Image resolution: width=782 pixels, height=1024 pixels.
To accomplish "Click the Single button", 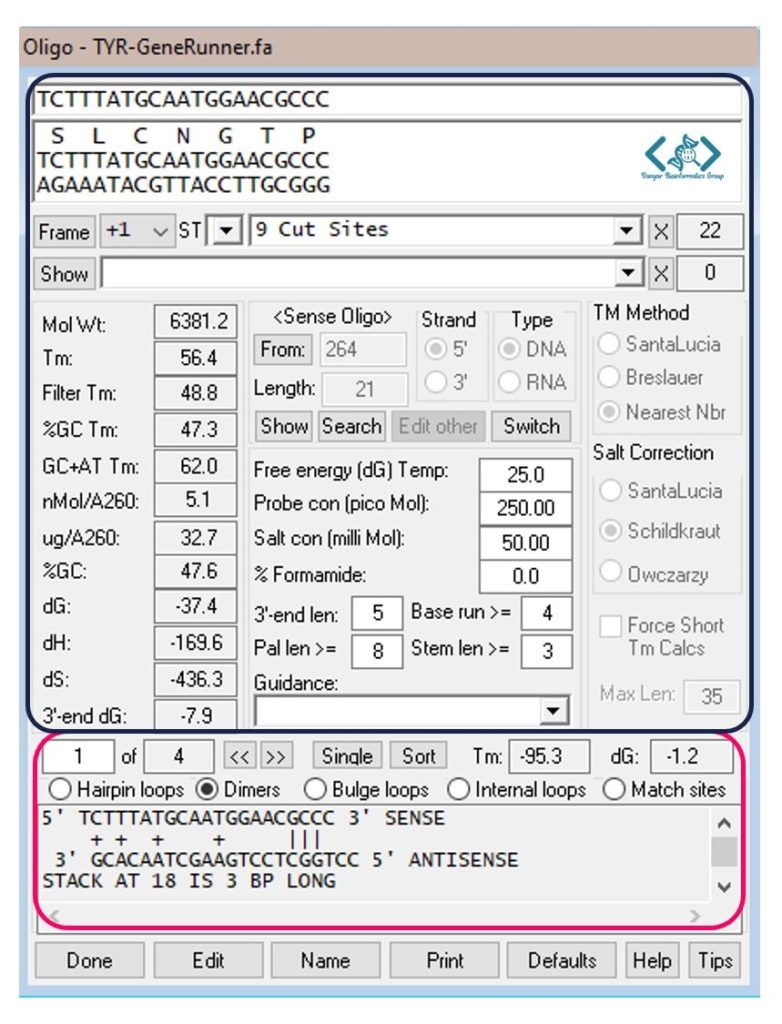I will tap(347, 756).
